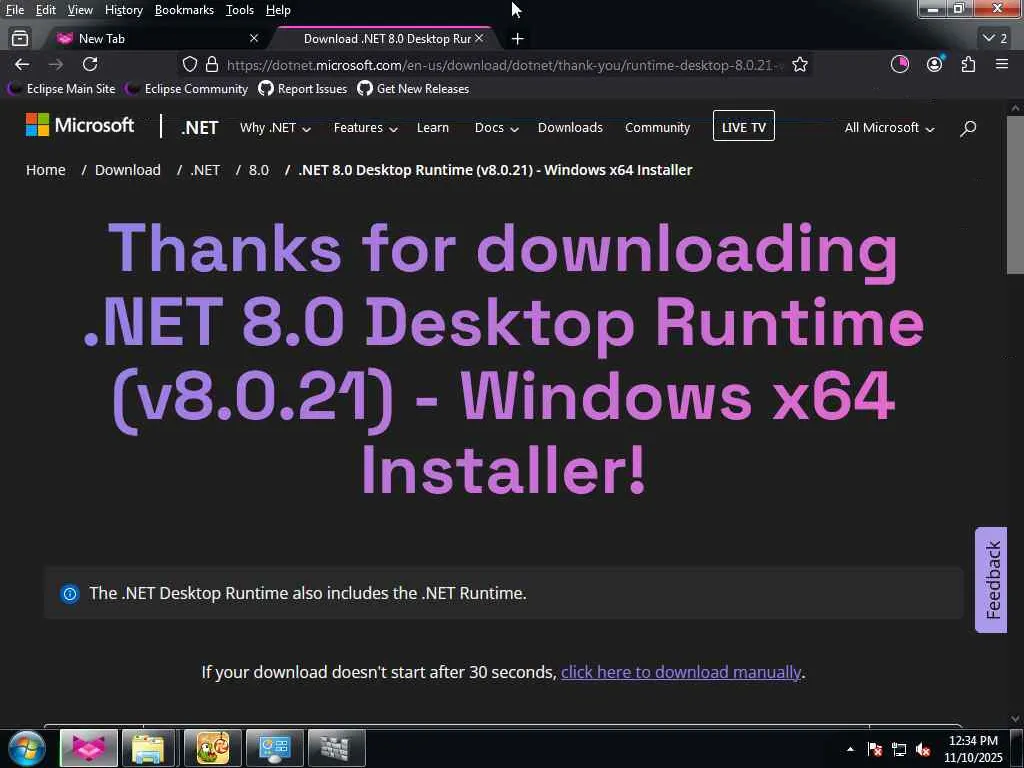Open Report Issues bookmark
Screen dimensions: 1024x768
pos(303,89)
